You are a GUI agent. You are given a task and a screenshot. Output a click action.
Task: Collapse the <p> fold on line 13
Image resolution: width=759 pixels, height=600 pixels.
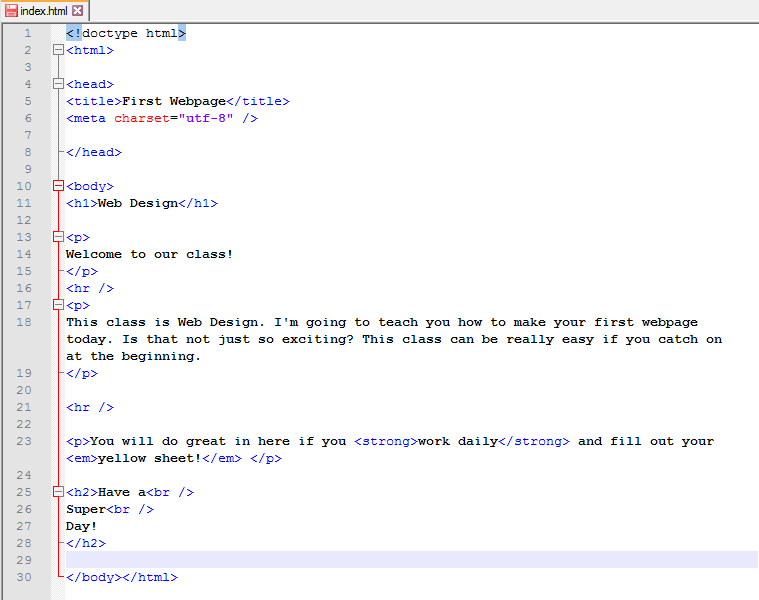pyautogui.click(x=58, y=237)
